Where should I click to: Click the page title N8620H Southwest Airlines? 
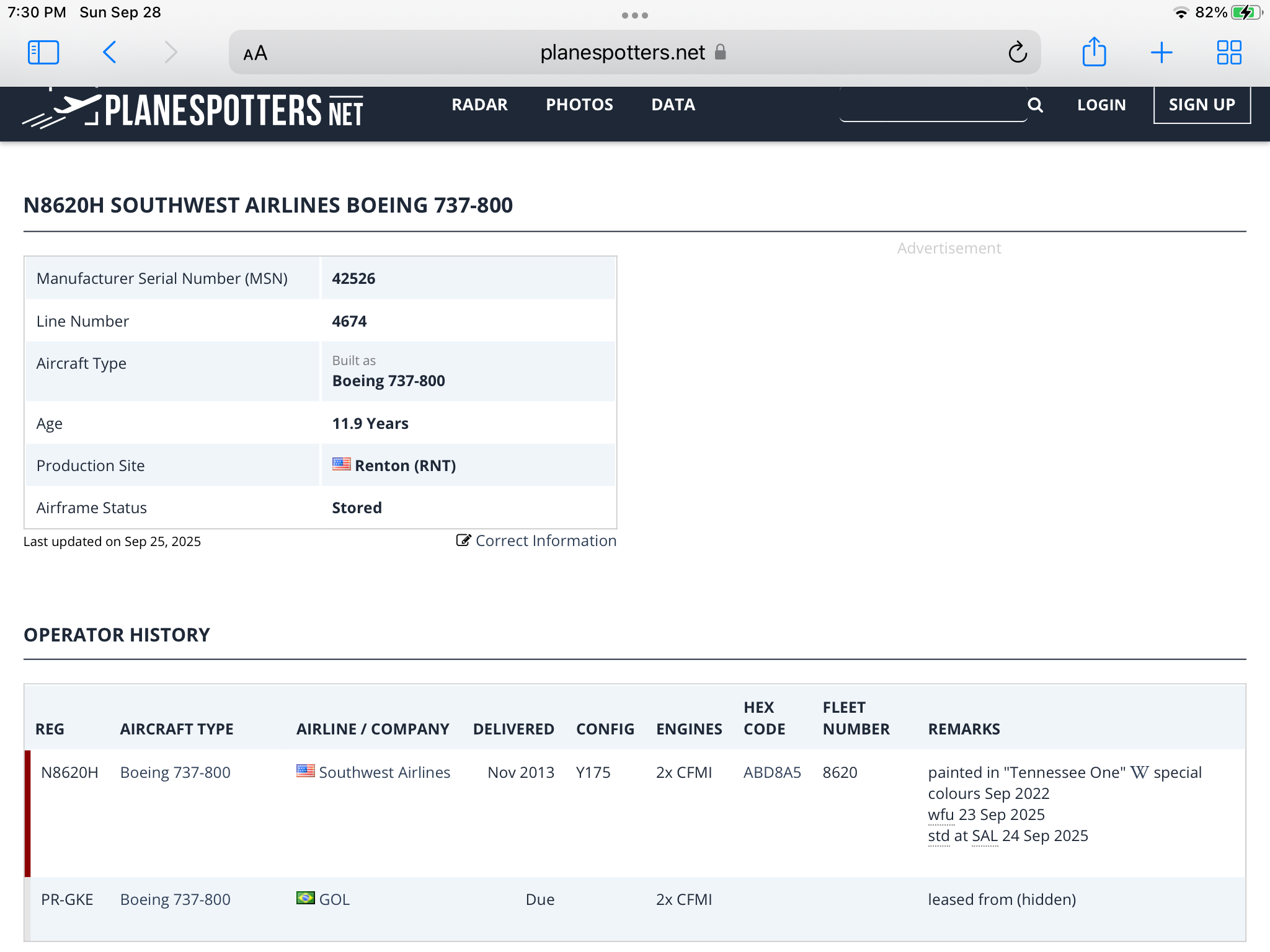268,205
